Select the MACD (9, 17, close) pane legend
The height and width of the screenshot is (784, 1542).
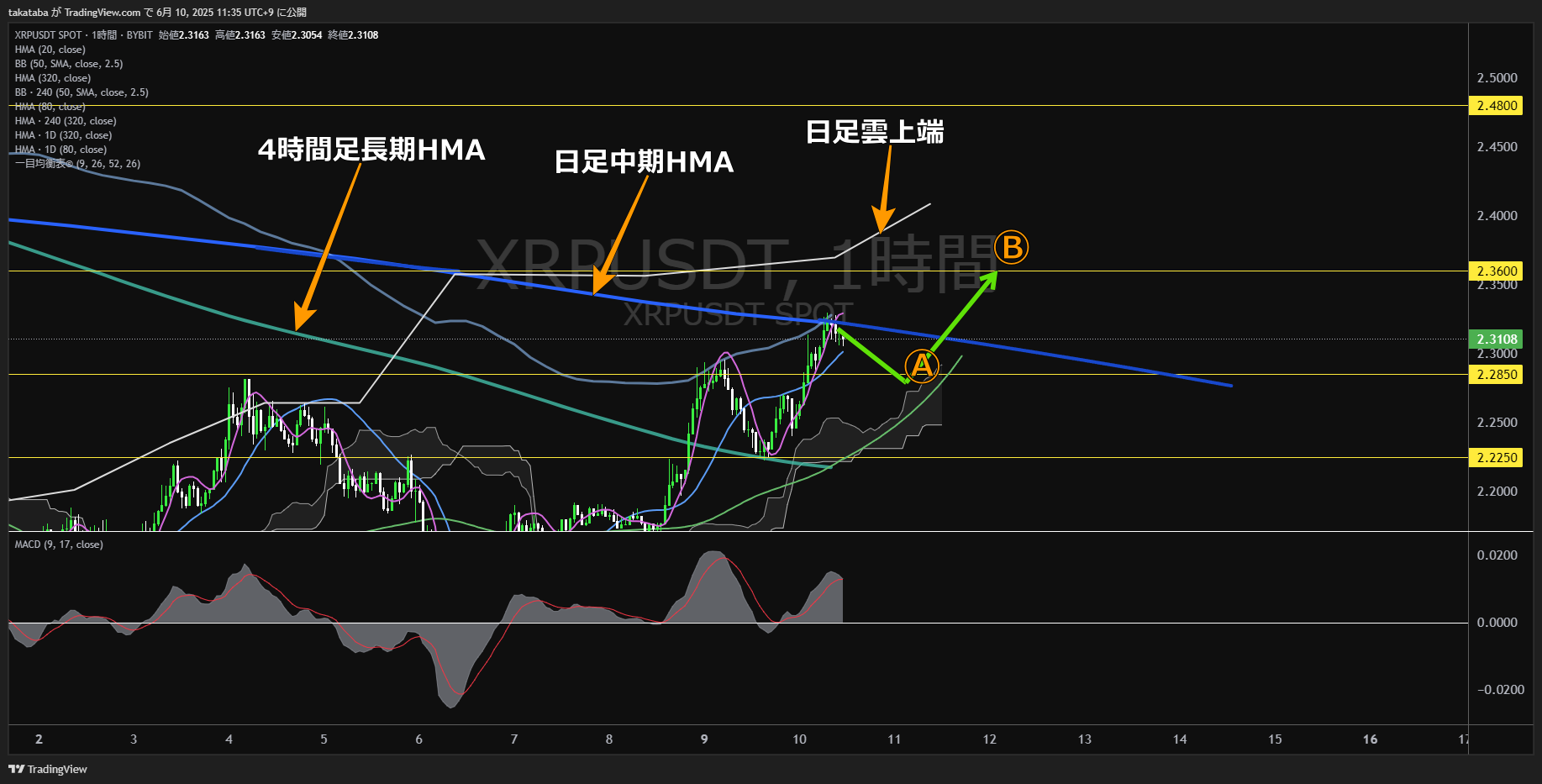(x=59, y=545)
